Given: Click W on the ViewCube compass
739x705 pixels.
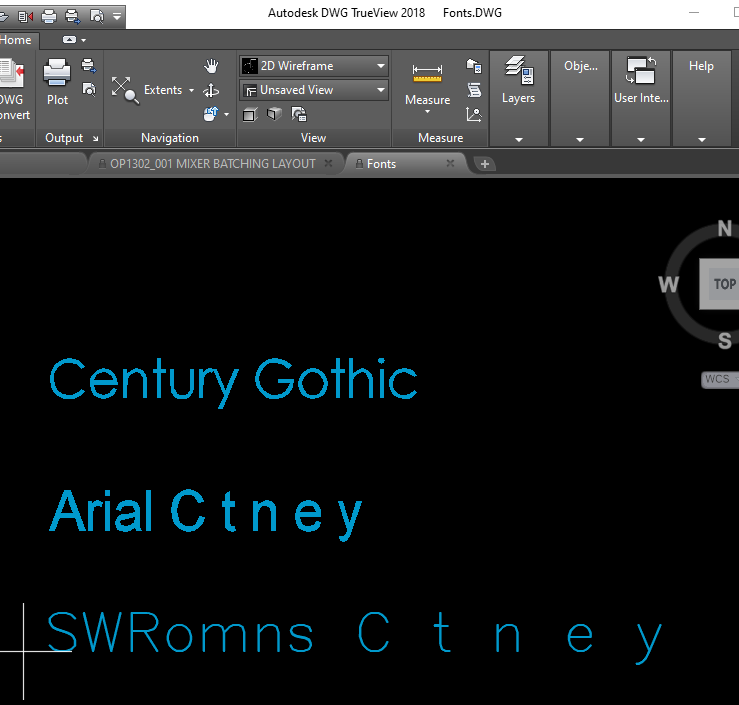Looking at the screenshot, I should (x=668, y=284).
